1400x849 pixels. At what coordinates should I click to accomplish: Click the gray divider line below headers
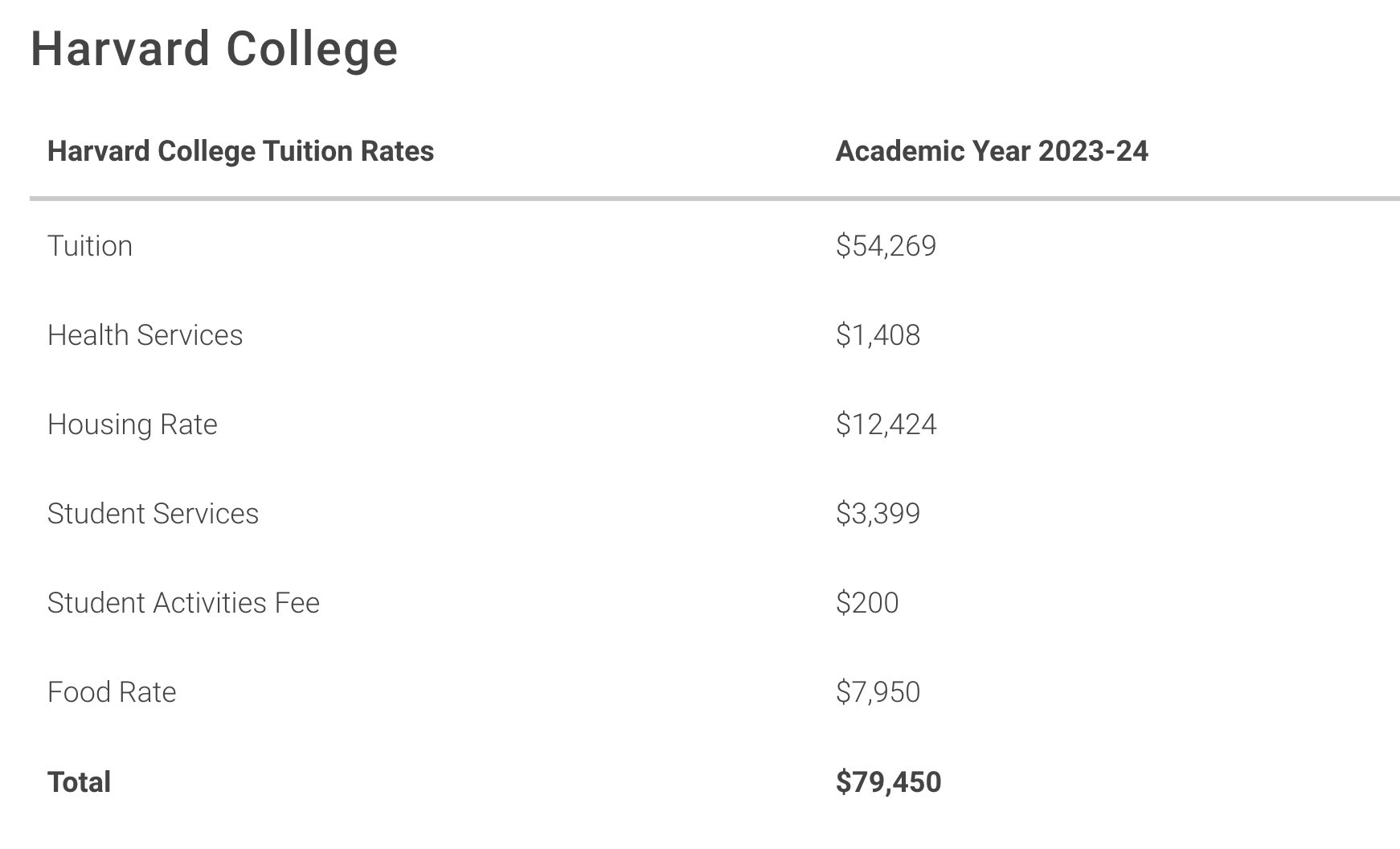pos(714,198)
